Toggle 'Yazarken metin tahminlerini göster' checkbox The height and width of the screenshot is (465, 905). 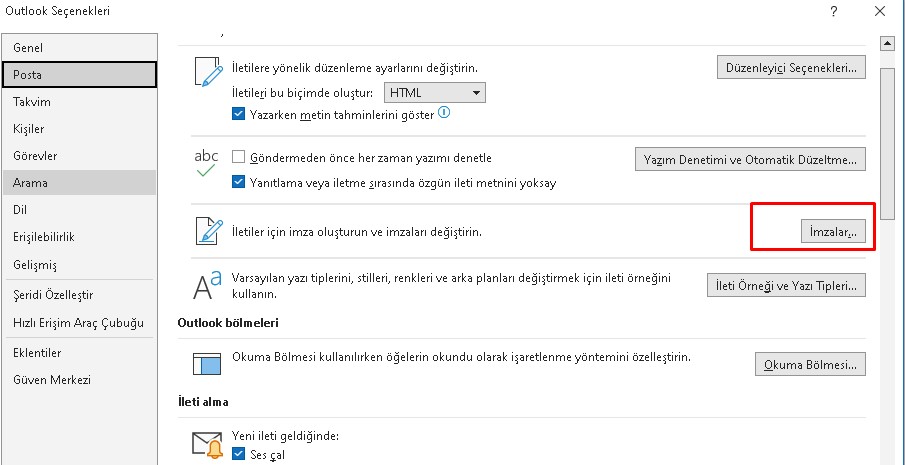(238, 114)
